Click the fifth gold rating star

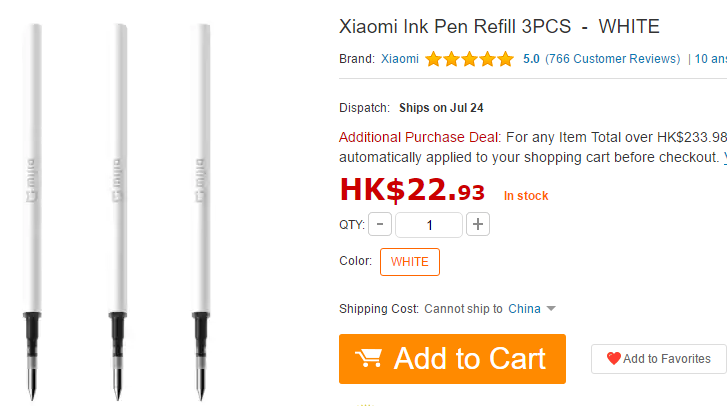505,59
